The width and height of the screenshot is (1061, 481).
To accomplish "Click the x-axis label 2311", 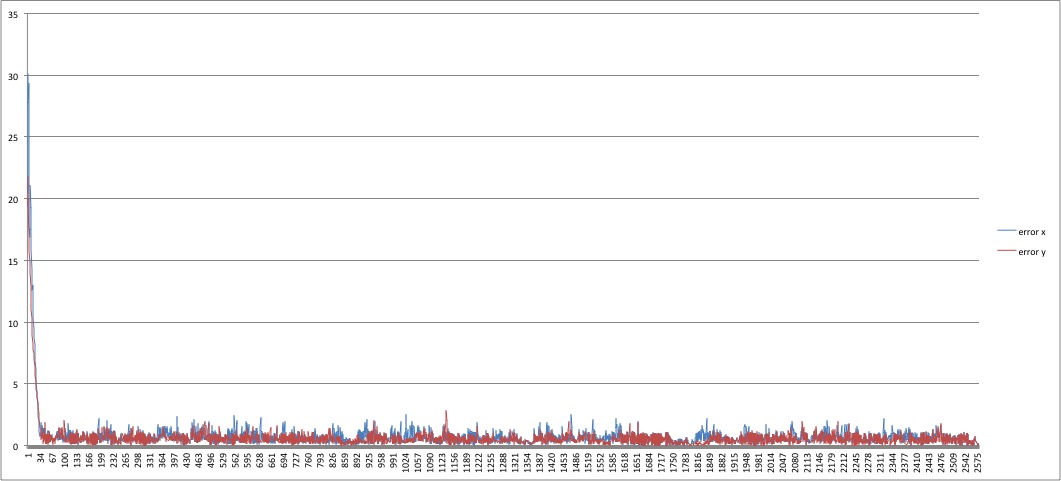I will pos(880,461).
